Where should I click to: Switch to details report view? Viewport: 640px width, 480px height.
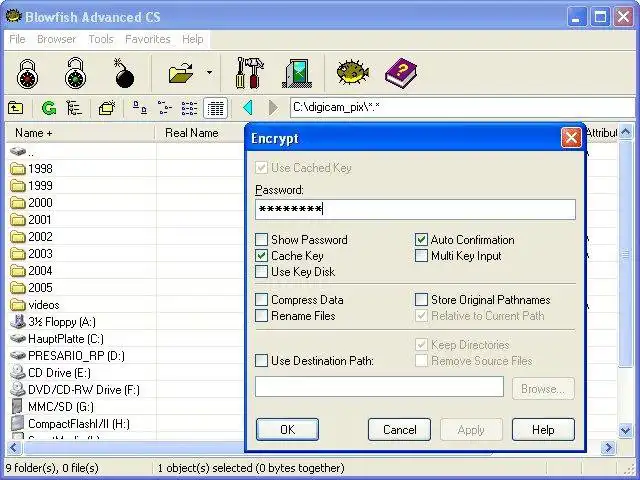(216, 108)
